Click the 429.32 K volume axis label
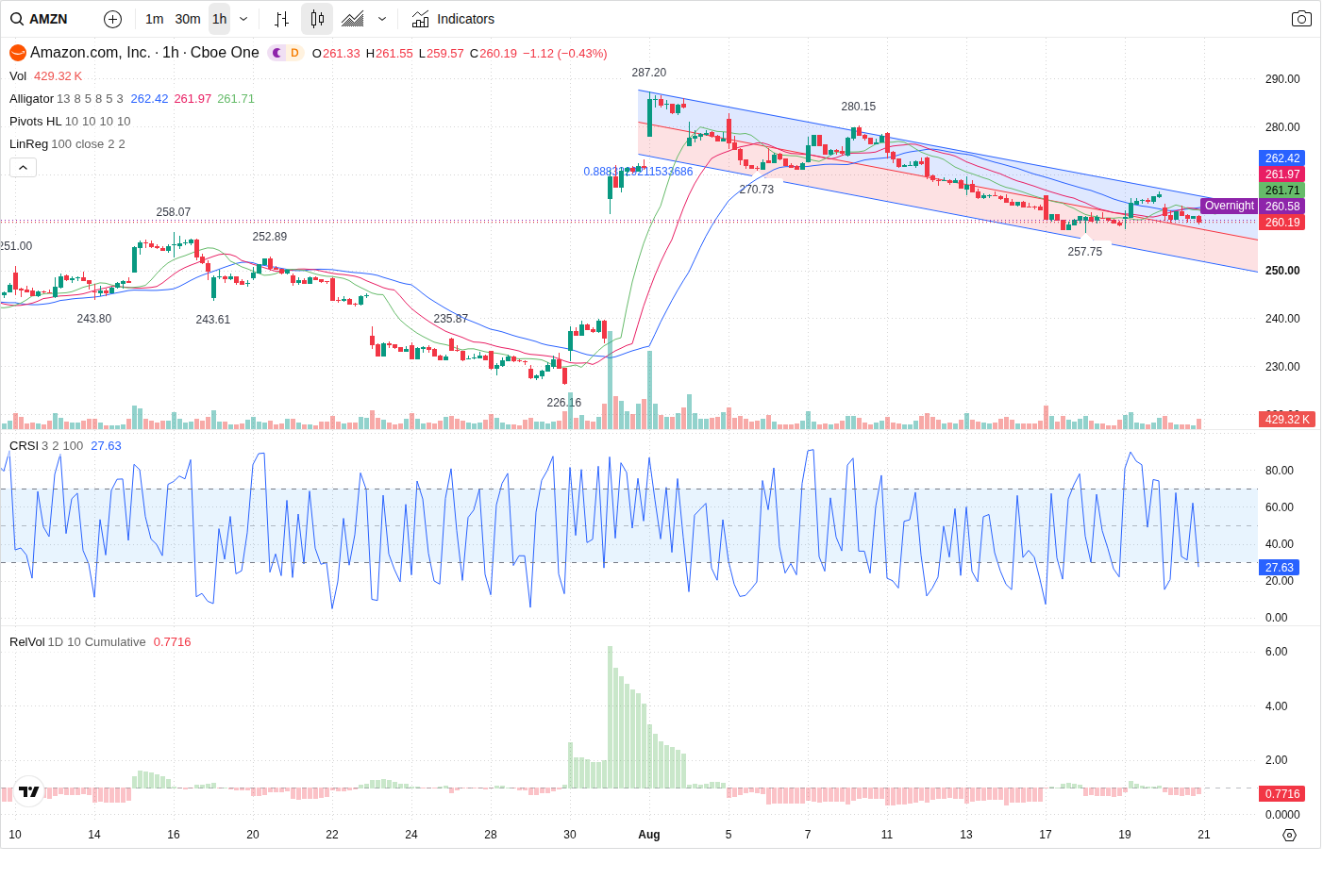1340x896 pixels. pos(1288,420)
